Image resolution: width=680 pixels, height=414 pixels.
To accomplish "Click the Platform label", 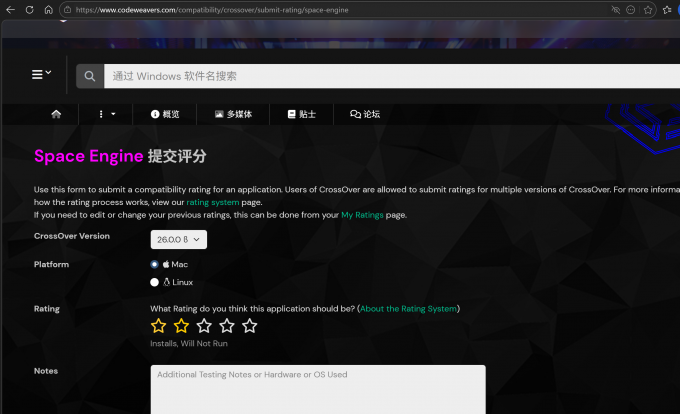I will [x=51, y=264].
